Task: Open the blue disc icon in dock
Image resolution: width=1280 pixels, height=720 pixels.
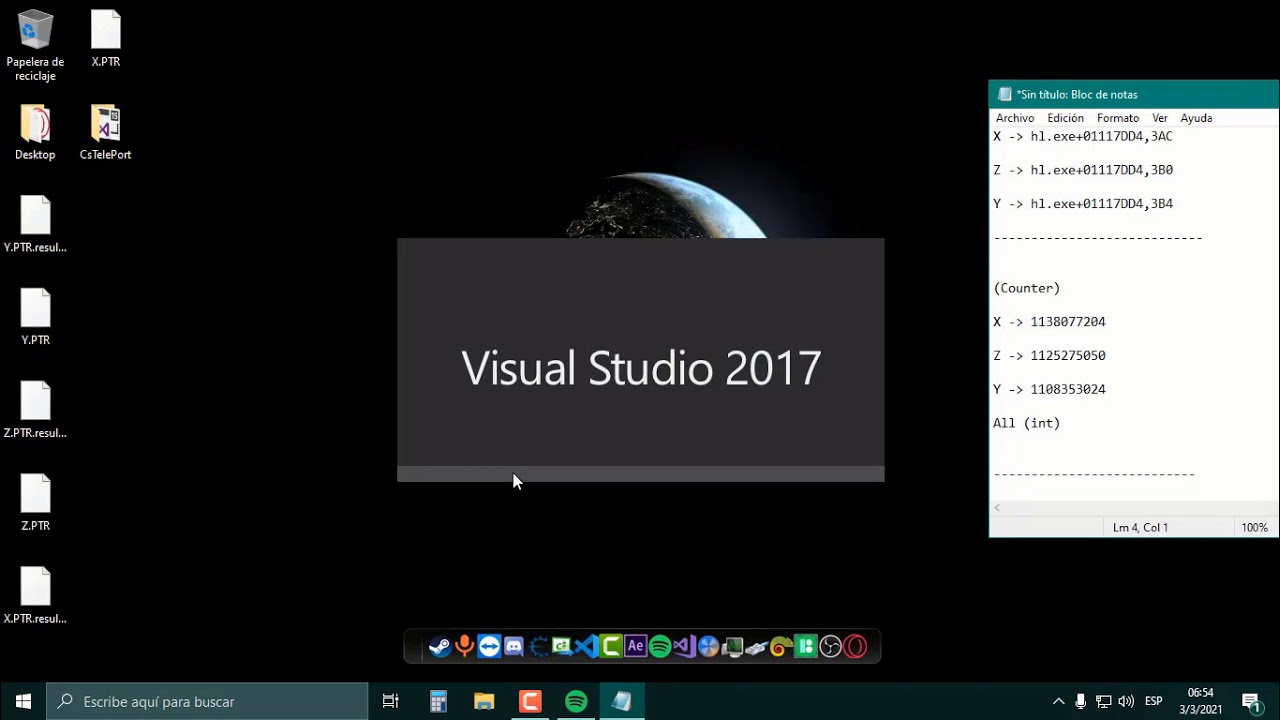Action: tap(709, 647)
